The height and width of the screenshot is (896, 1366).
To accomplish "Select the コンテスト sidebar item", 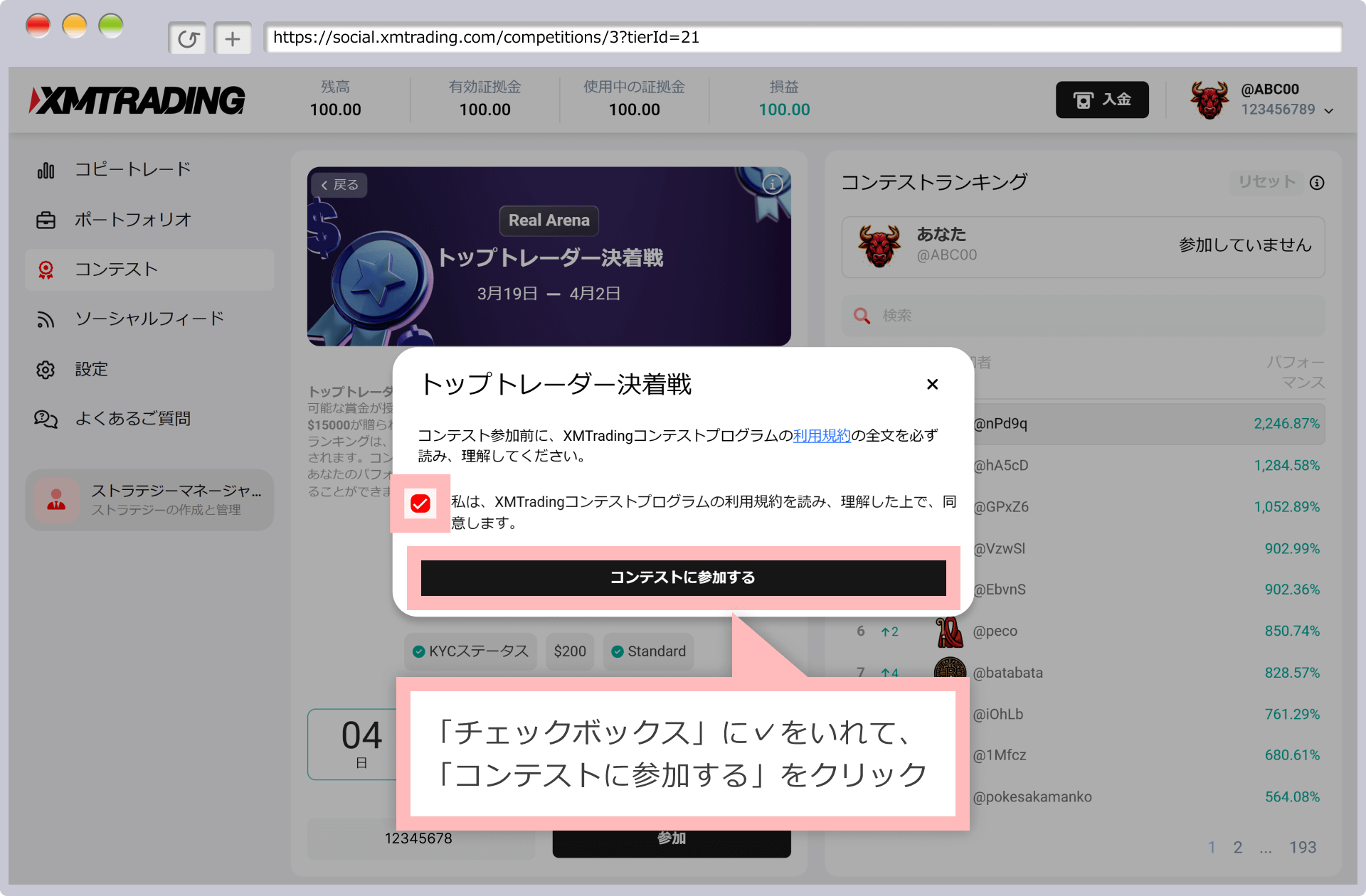I will [149, 270].
